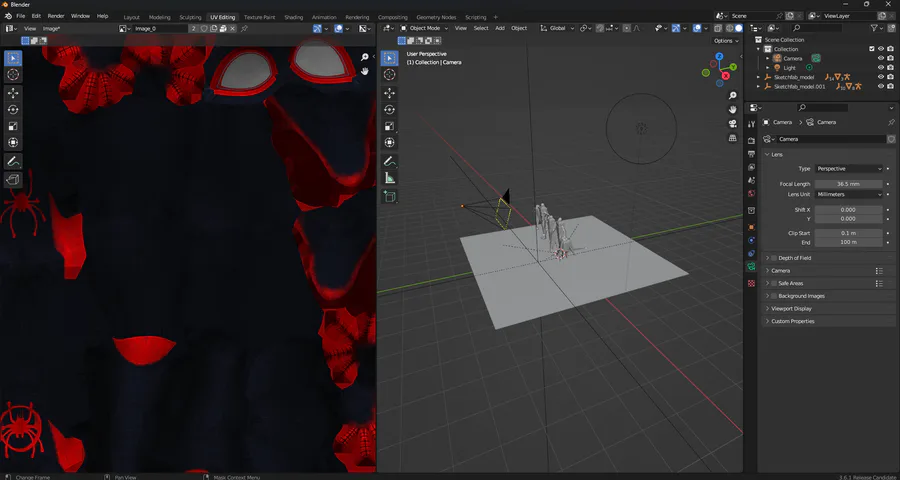Open the Texture properties checker tab
Viewport: 900px width, 480px height.
pos(751,284)
